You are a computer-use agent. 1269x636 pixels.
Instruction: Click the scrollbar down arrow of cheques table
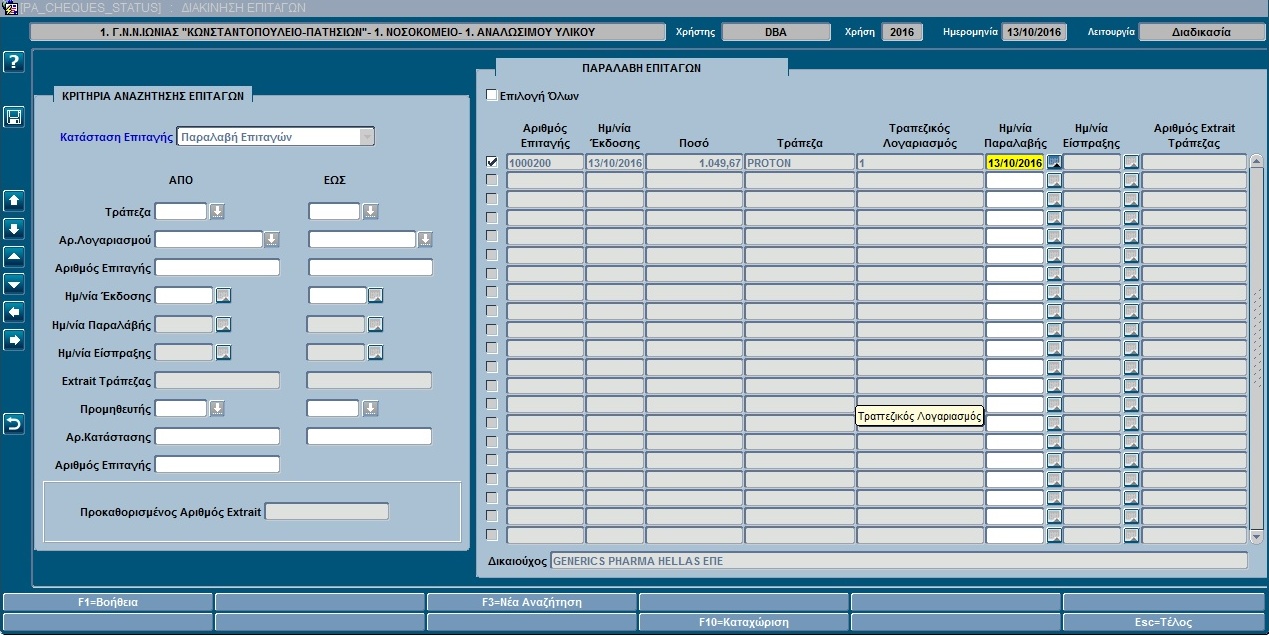[x=1257, y=537]
